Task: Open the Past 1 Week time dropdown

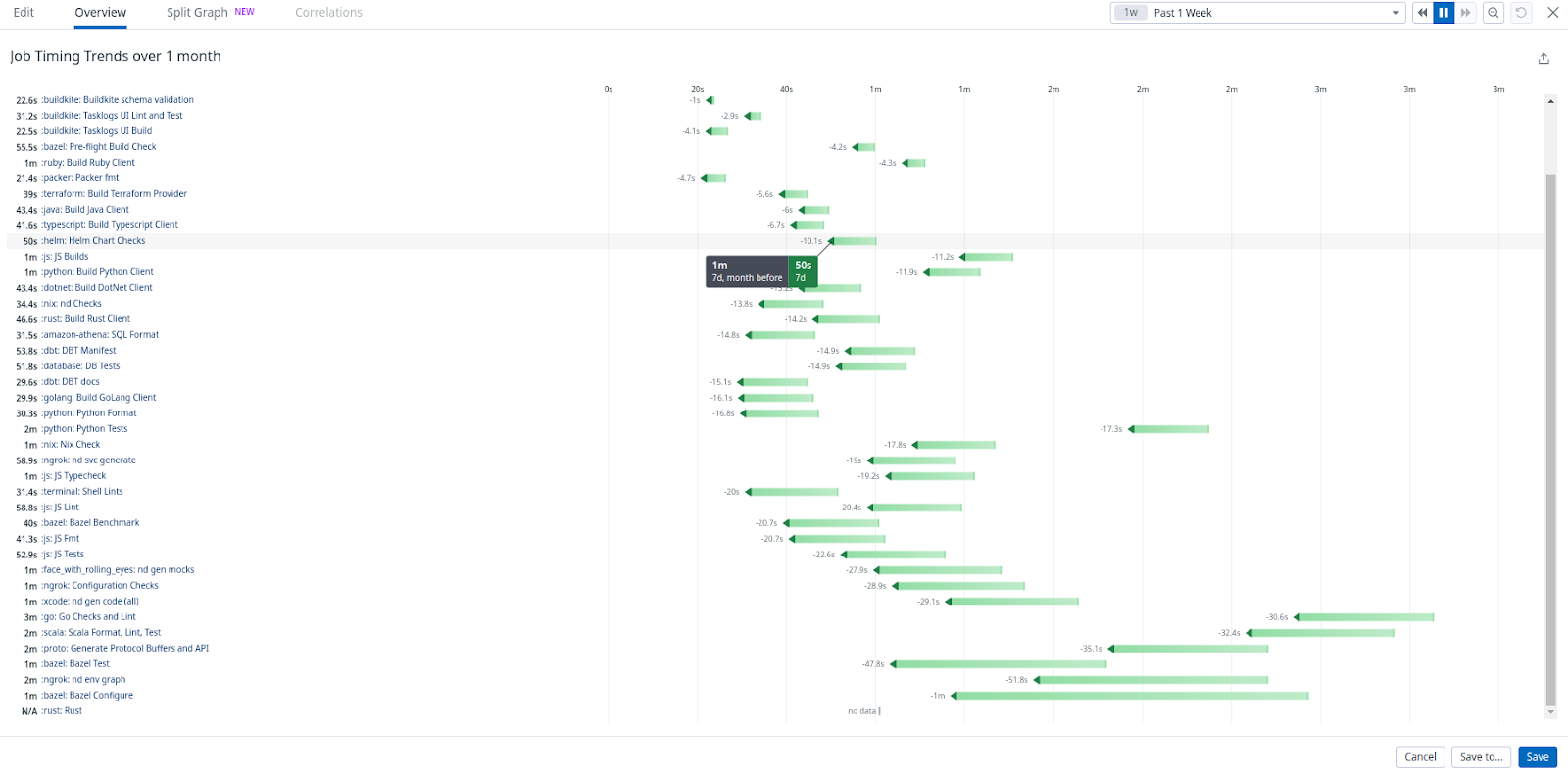Action: coord(1274,13)
